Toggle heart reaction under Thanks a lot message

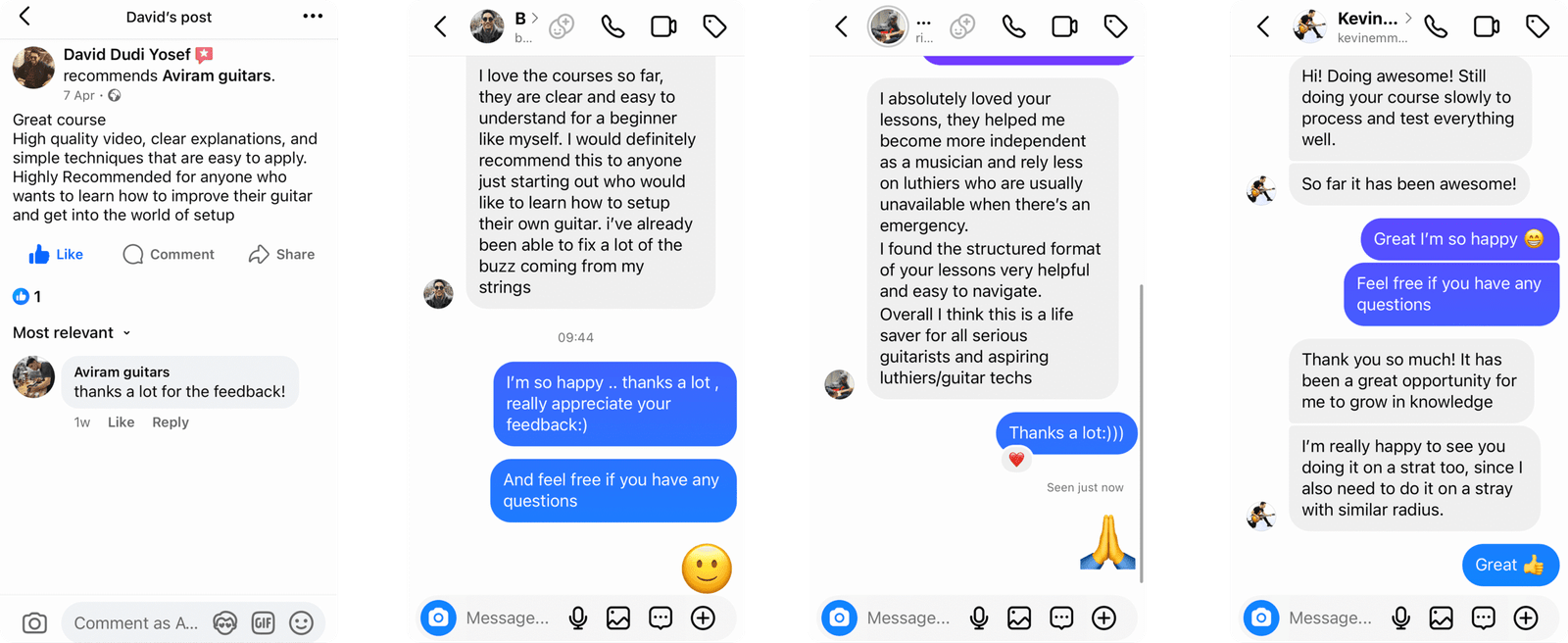tap(1016, 459)
